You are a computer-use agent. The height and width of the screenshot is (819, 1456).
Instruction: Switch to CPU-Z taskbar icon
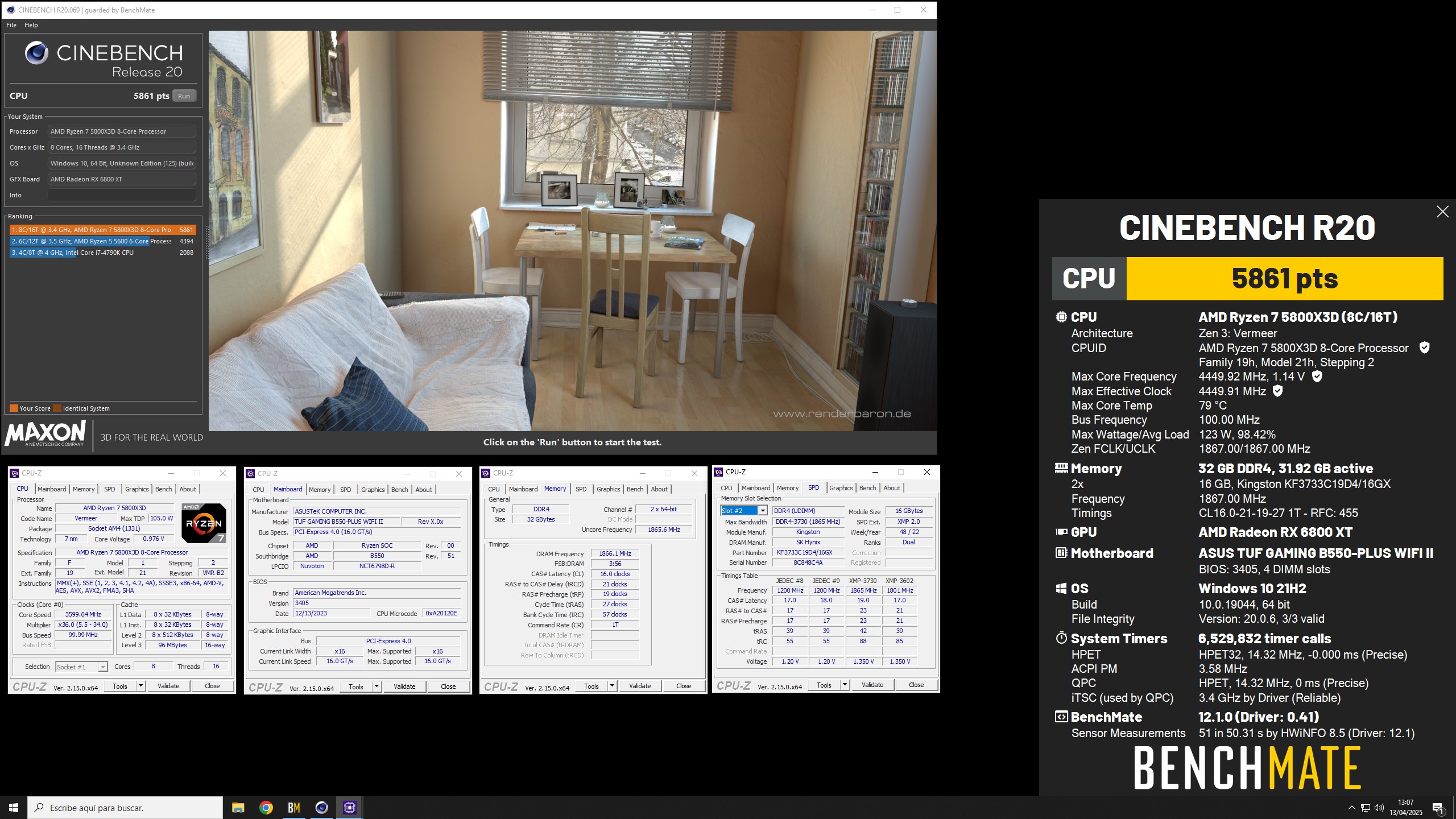click(x=349, y=807)
